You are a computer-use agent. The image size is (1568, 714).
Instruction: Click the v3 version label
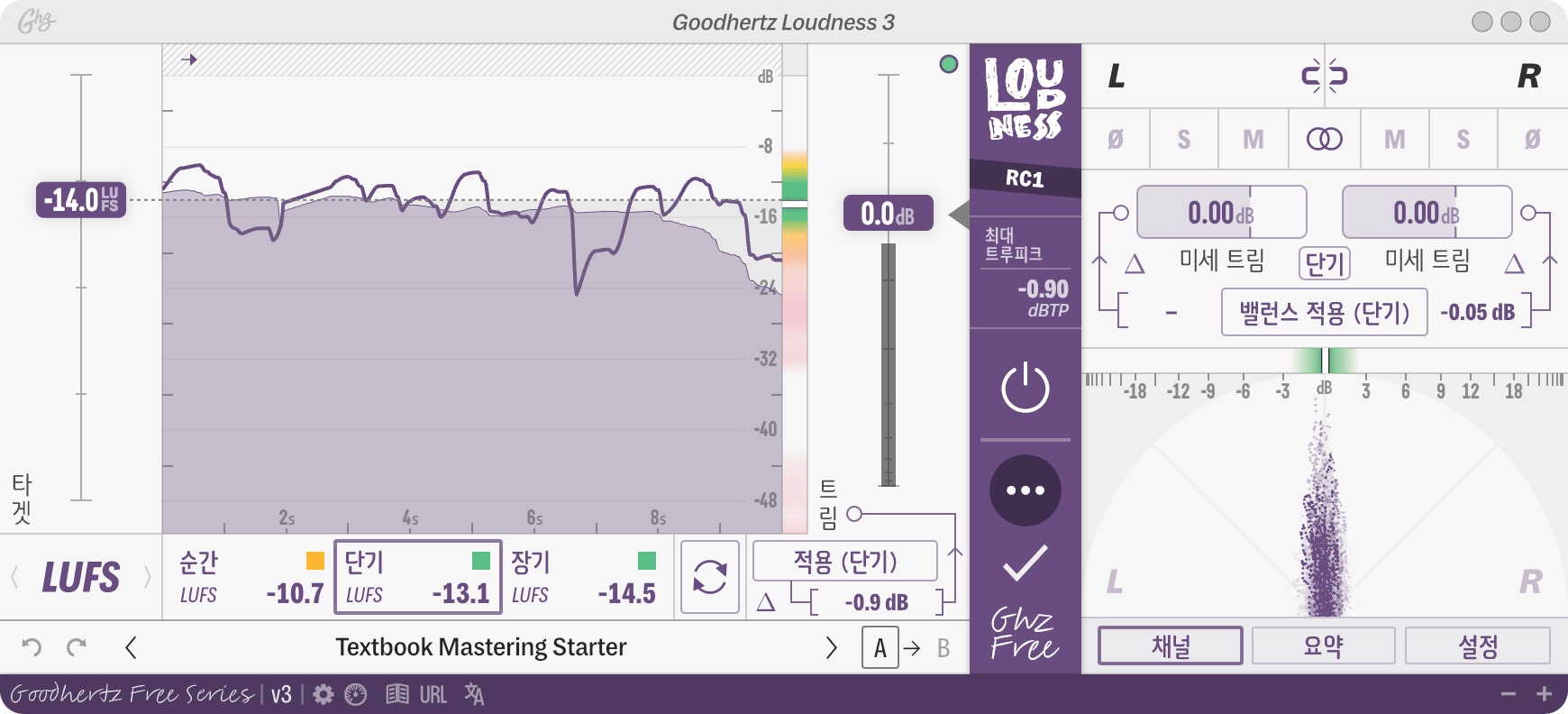281,694
